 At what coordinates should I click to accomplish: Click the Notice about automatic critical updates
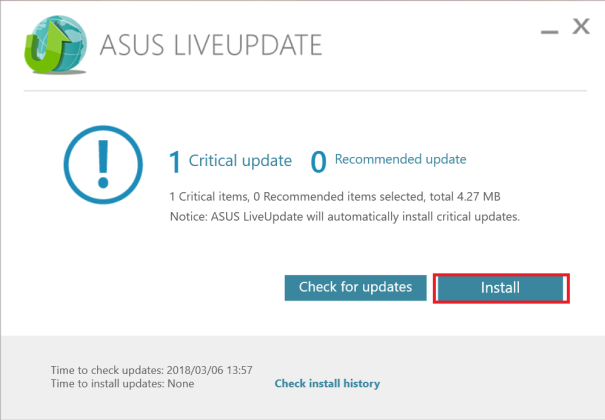coord(345,217)
